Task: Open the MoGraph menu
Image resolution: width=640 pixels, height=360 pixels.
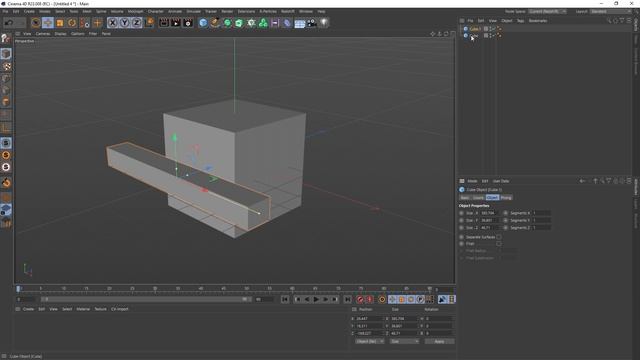Action: (136, 11)
